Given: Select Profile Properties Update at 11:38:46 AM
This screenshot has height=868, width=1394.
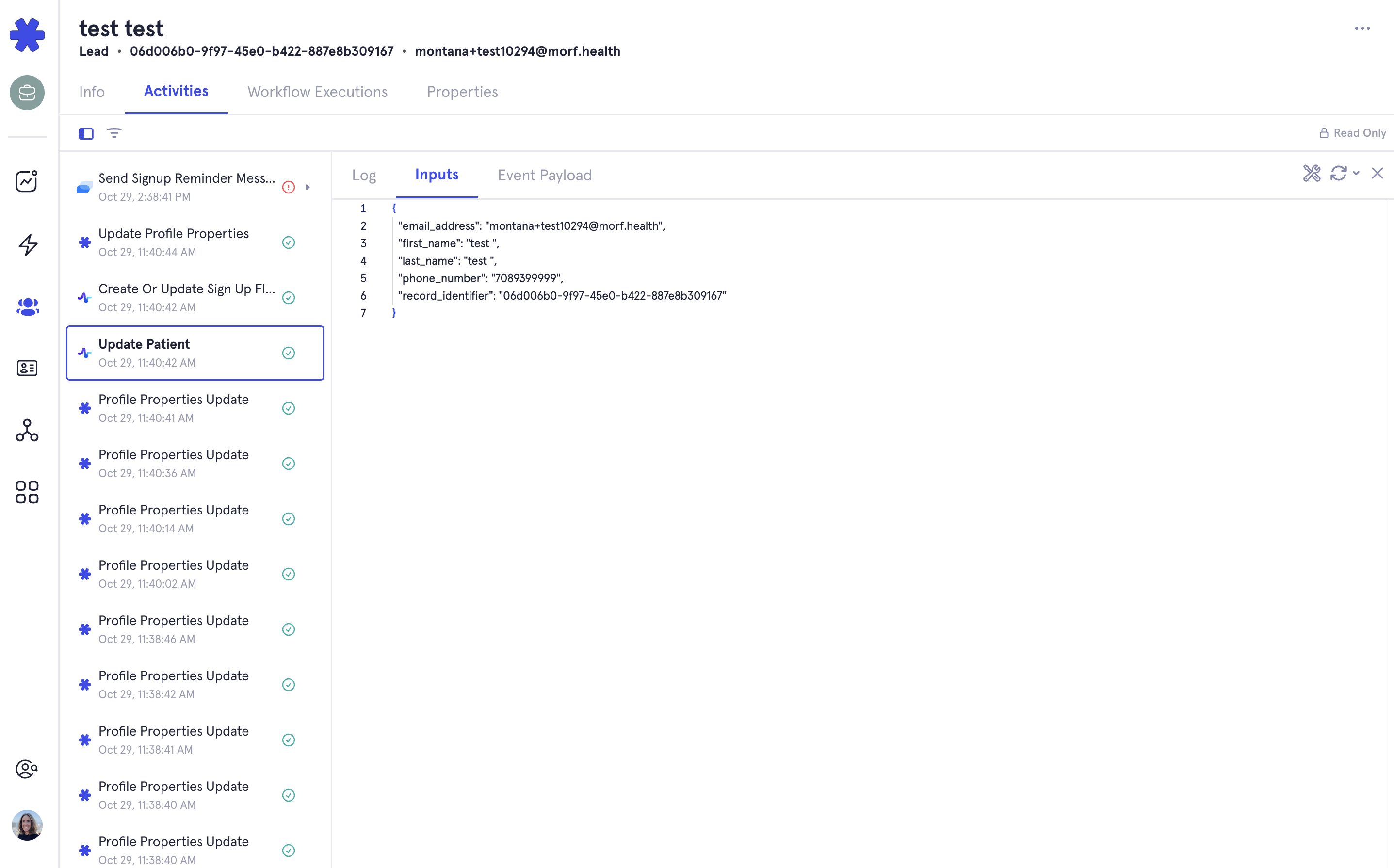Looking at the screenshot, I should pos(195,629).
